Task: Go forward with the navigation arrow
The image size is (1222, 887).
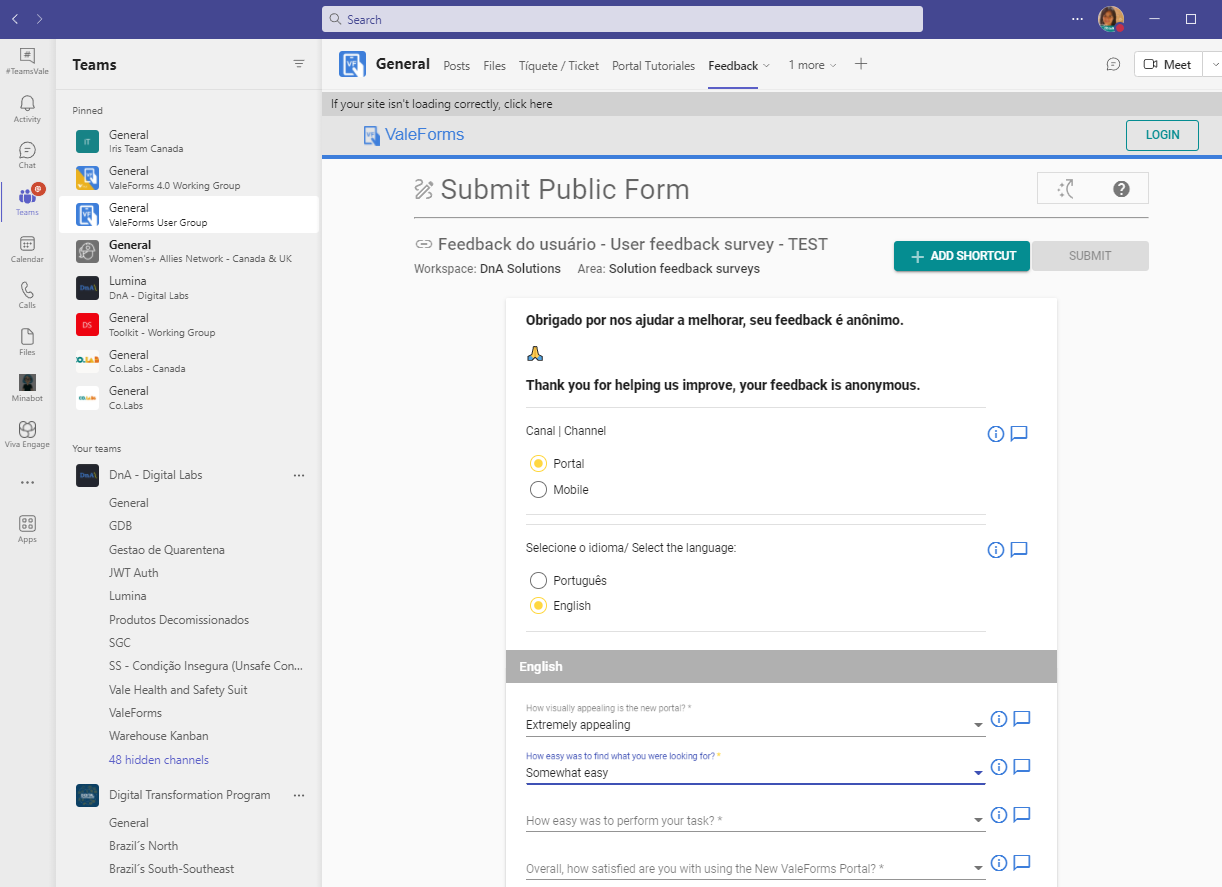Action: pos(39,19)
